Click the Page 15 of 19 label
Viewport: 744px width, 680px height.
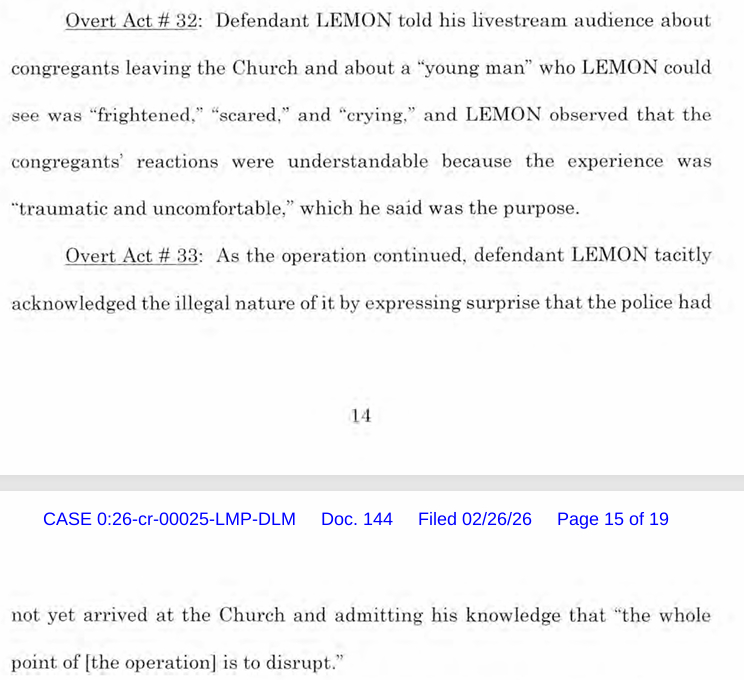point(613,519)
